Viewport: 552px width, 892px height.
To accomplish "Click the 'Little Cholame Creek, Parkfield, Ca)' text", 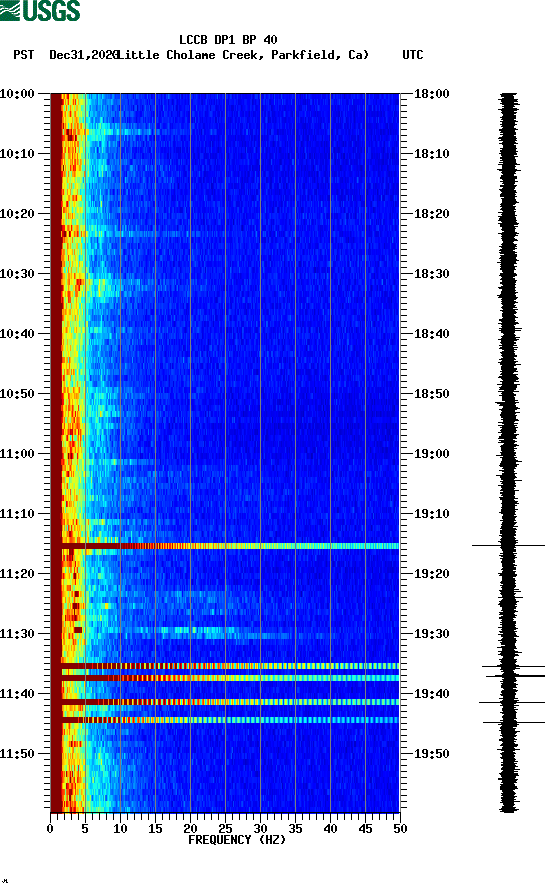I will point(243,55).
